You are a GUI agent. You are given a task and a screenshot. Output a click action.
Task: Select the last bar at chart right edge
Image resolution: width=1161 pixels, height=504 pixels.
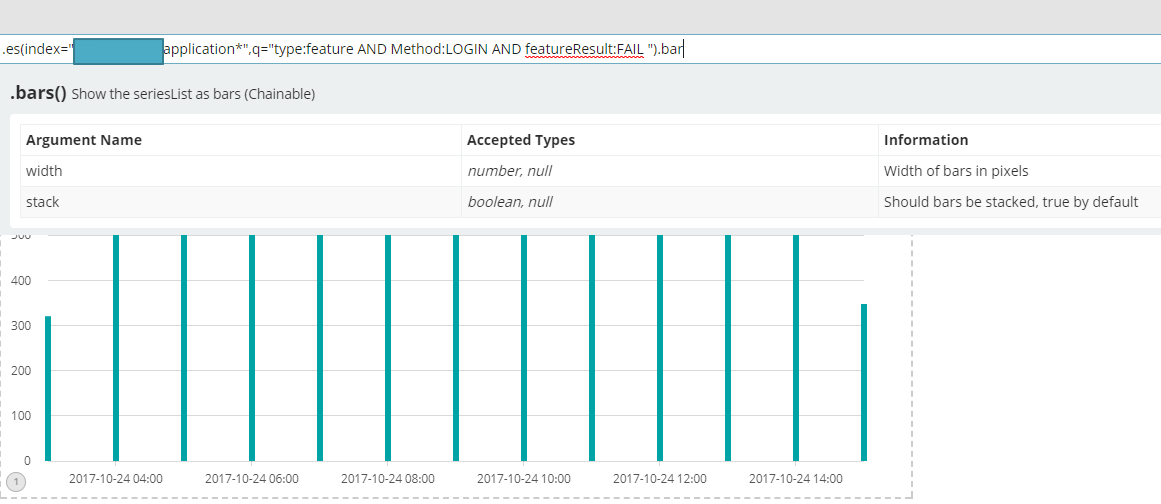click(x=864, y=382)
